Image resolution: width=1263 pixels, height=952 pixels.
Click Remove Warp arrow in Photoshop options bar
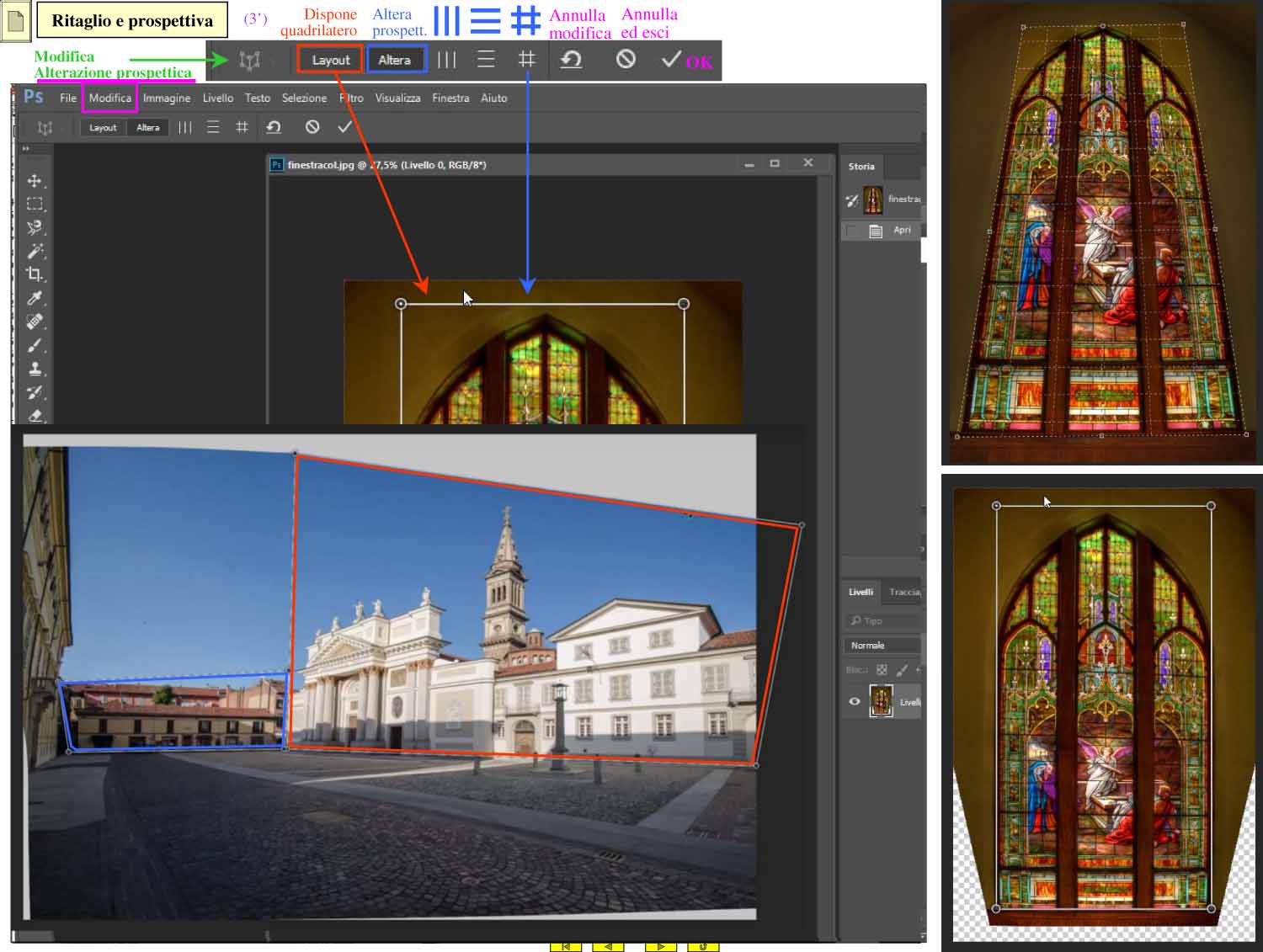(x=274, y=127)
